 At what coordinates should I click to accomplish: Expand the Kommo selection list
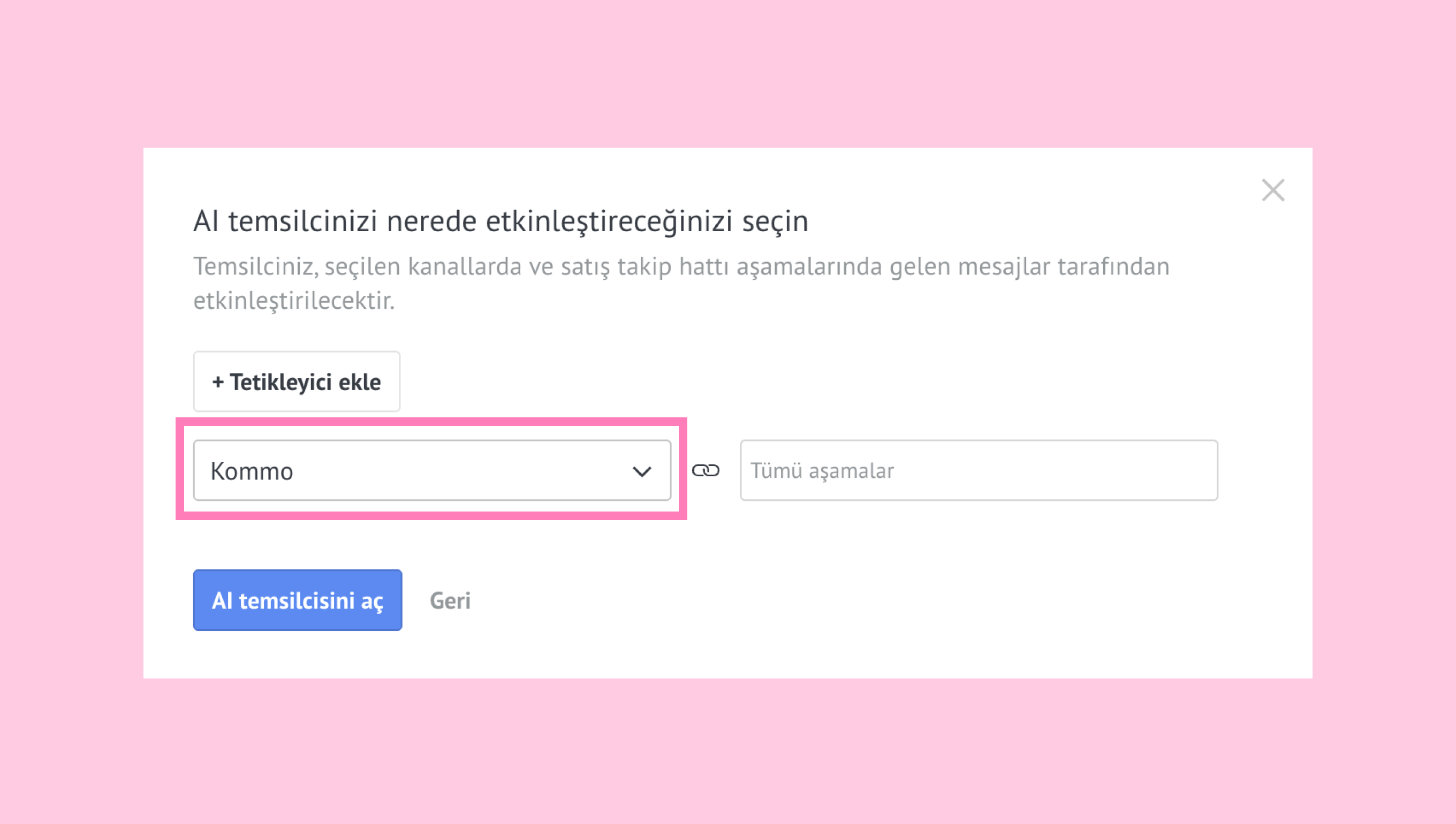(x=431, y=470)
